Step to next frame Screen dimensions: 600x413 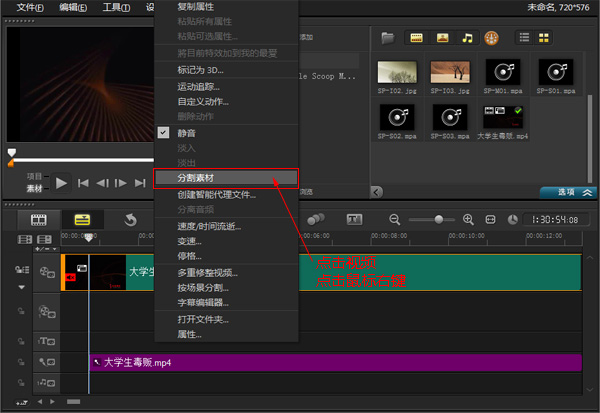[x=121, y=183]
